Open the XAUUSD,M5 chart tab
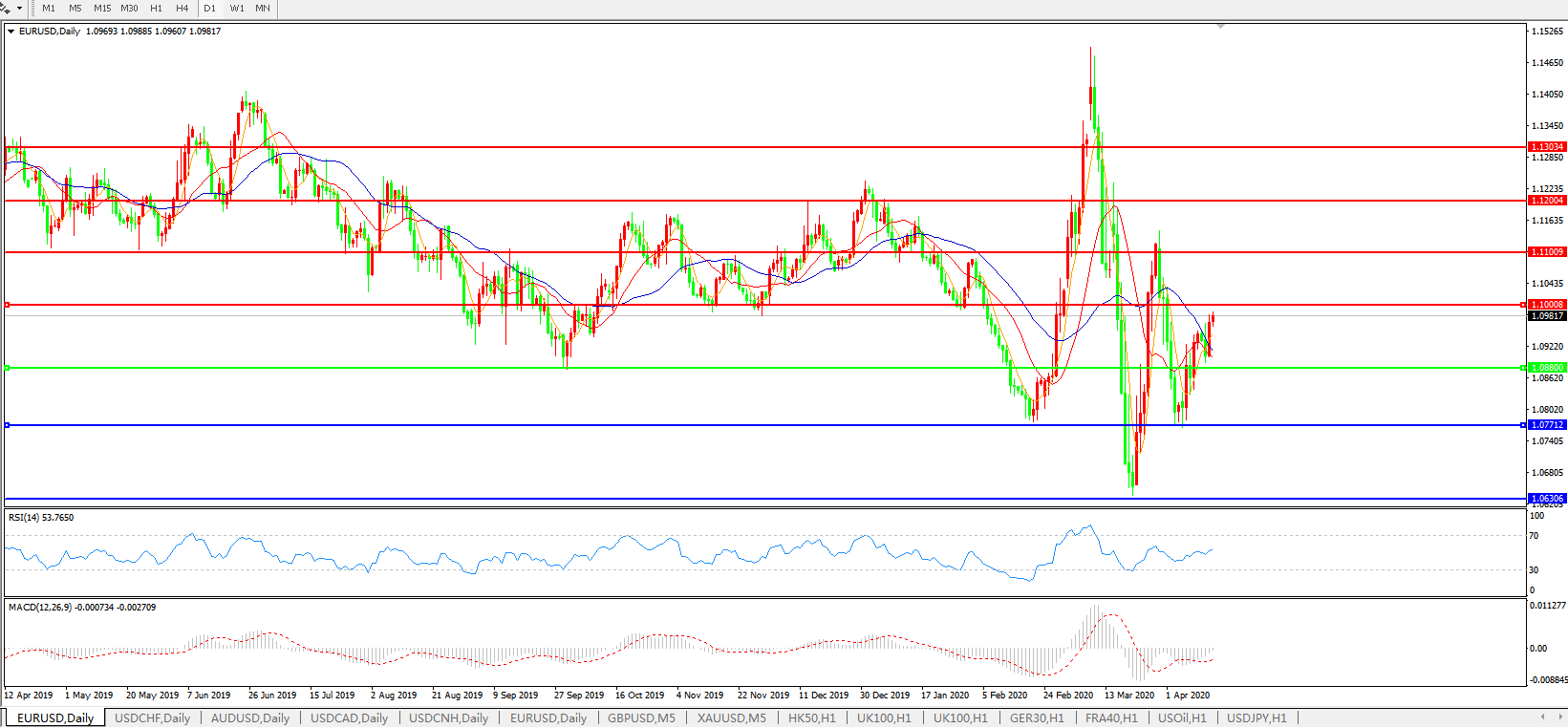Viewport: 1568px width, 728px height. tap(731, 717)
